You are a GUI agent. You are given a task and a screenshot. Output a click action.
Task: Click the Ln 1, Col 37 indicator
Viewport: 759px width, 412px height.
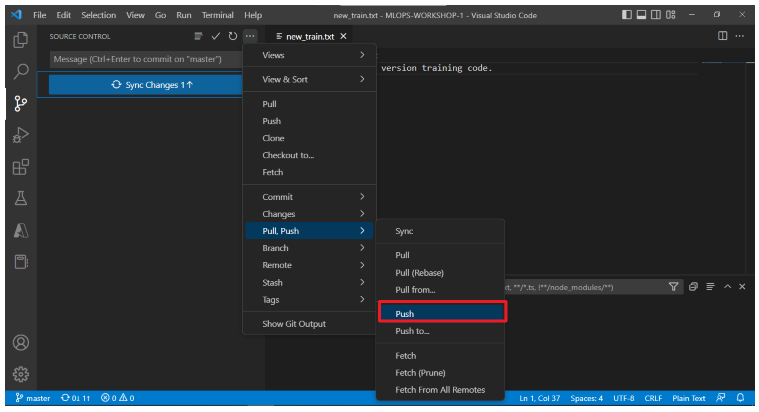(539, 398)
